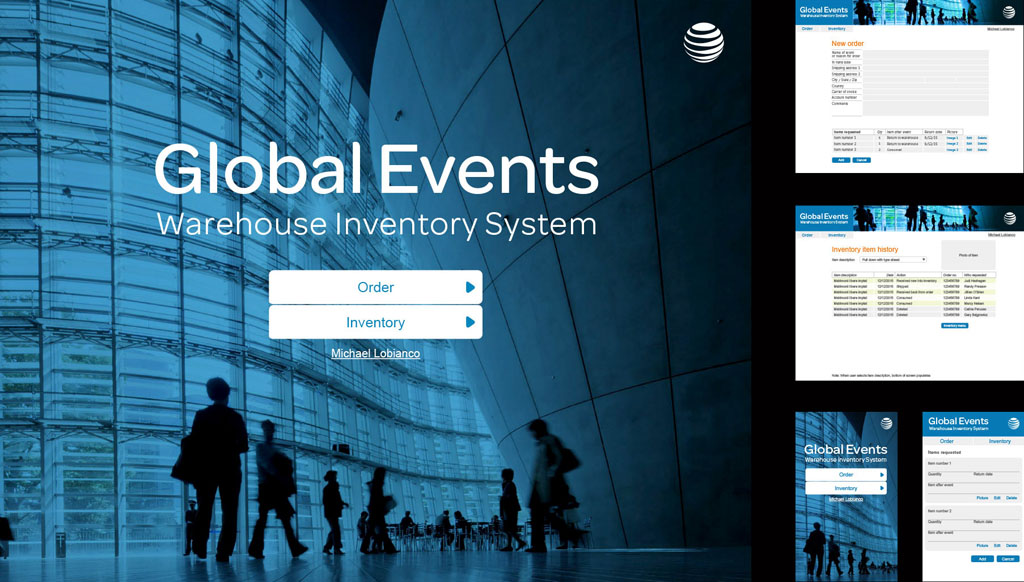Image resolution: width=1024 pixels, height=582 pixels.
Task: Click the AT&T globe in Inventory item history header
Action: [1009, 219]
